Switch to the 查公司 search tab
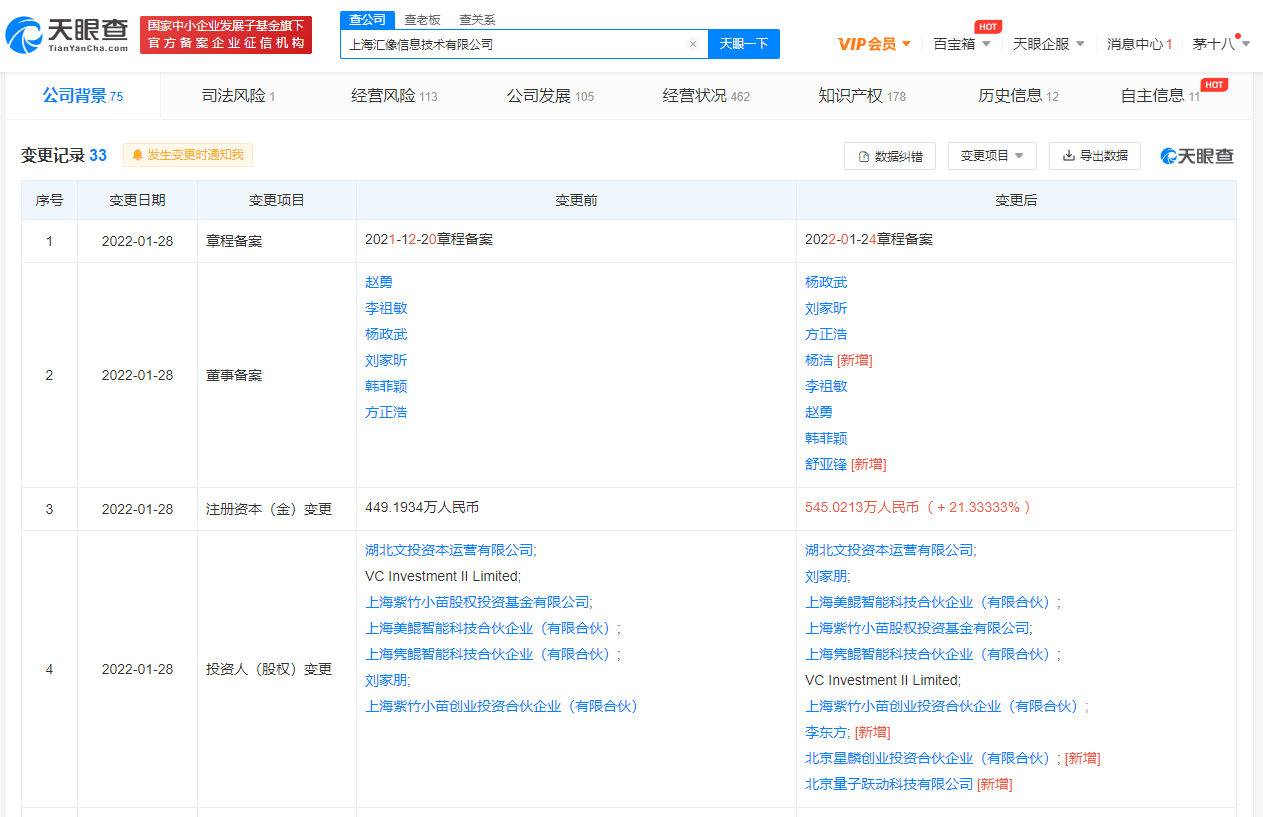The image size is (1263, 817). coord(367,20)
